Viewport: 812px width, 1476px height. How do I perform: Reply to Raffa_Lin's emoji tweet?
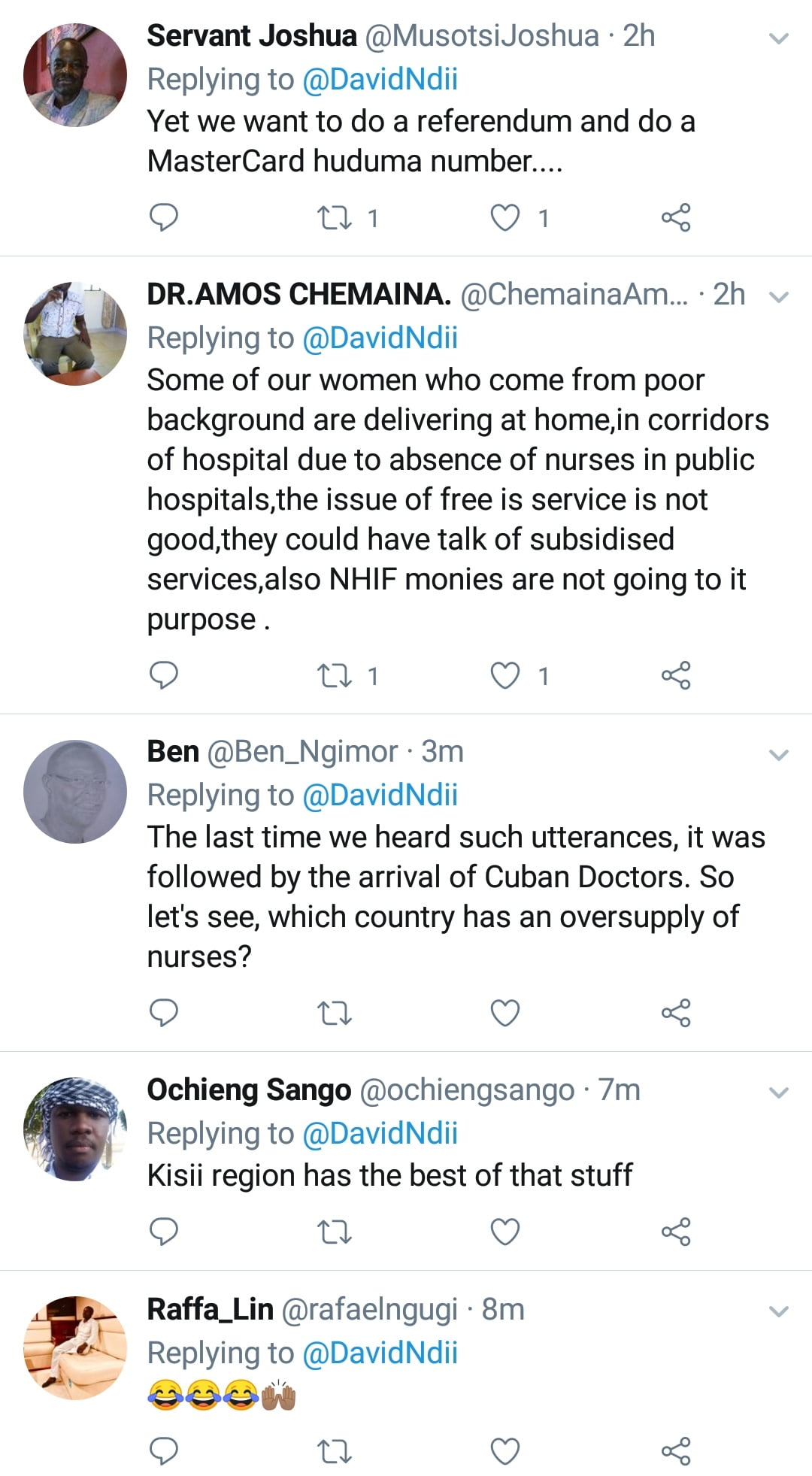point(164,1450)
